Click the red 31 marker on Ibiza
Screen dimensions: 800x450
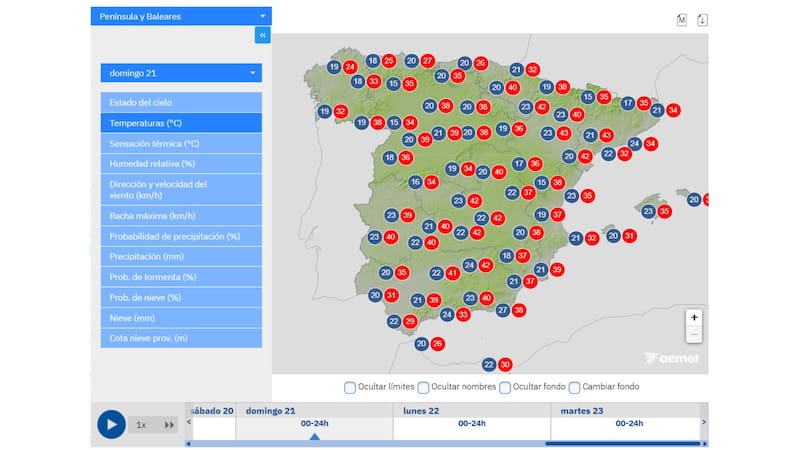pyautogui.click(x=630, y=236)
